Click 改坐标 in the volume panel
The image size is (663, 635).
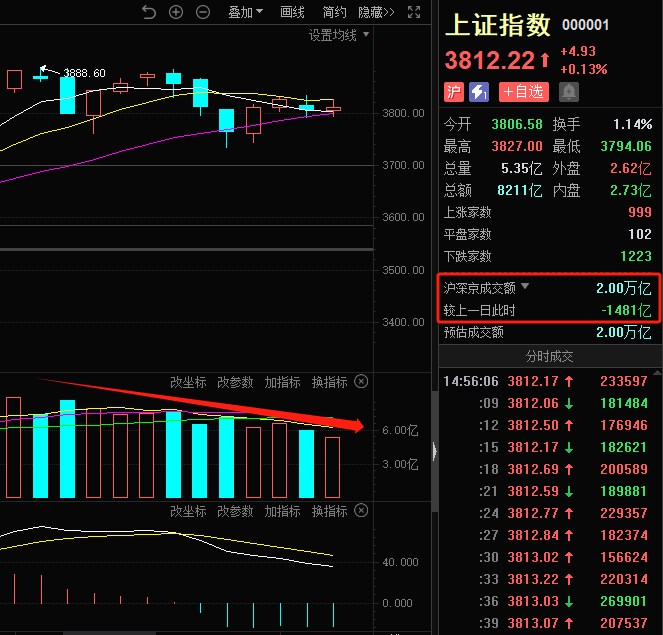pos(188,382)
